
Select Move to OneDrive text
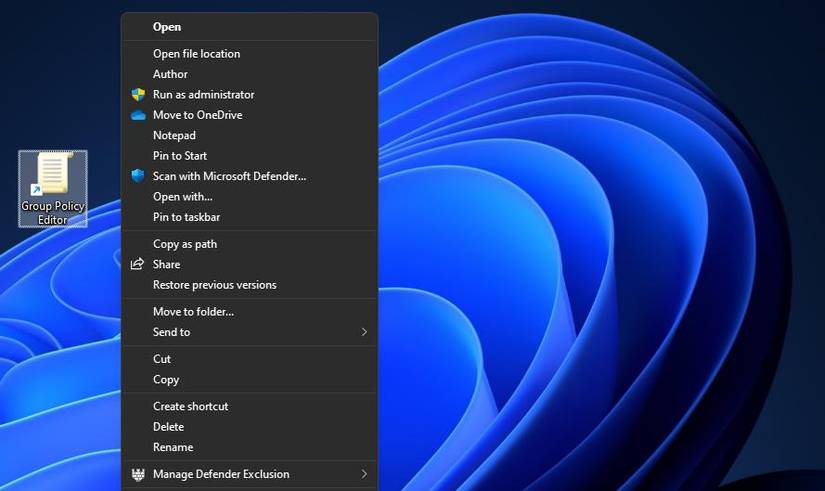point(197,115)
